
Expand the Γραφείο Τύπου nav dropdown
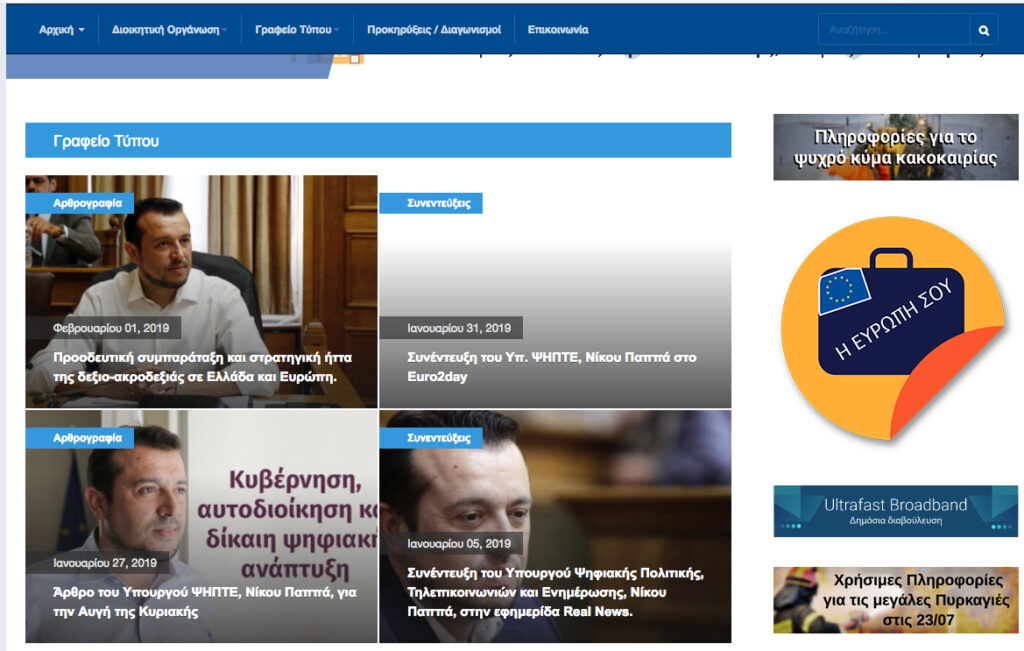(x=297, y=30)
